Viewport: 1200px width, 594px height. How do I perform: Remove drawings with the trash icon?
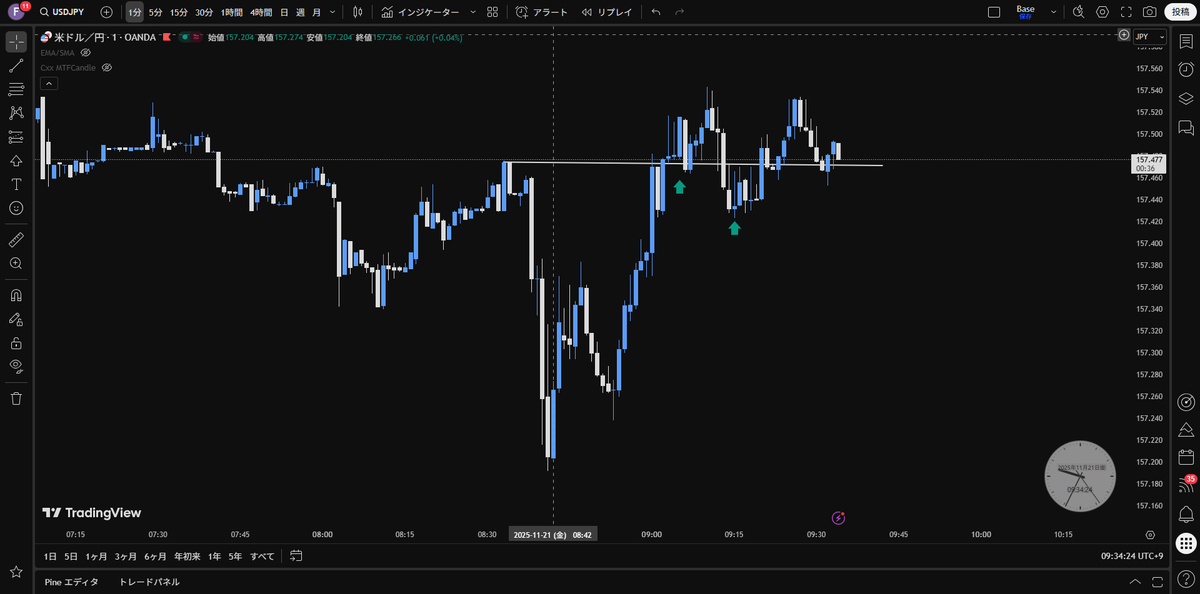(16, 398)
